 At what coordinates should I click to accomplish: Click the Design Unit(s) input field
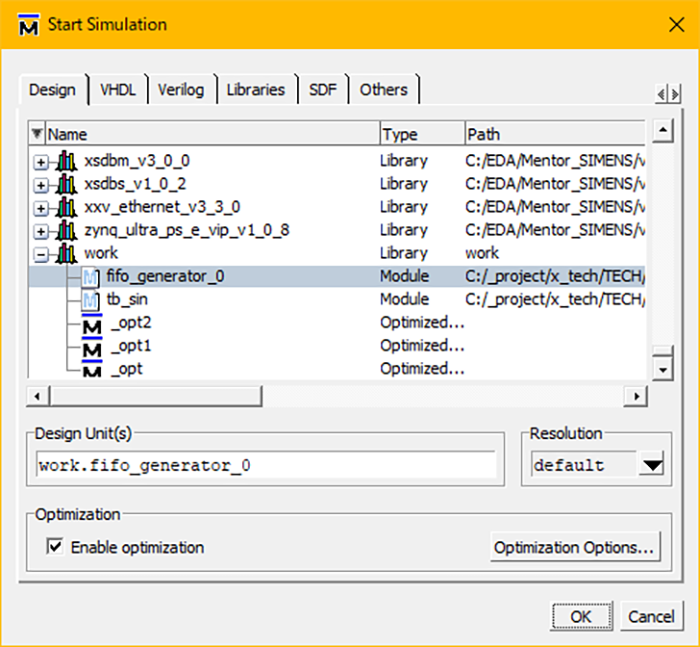click(x=266, y=465)
